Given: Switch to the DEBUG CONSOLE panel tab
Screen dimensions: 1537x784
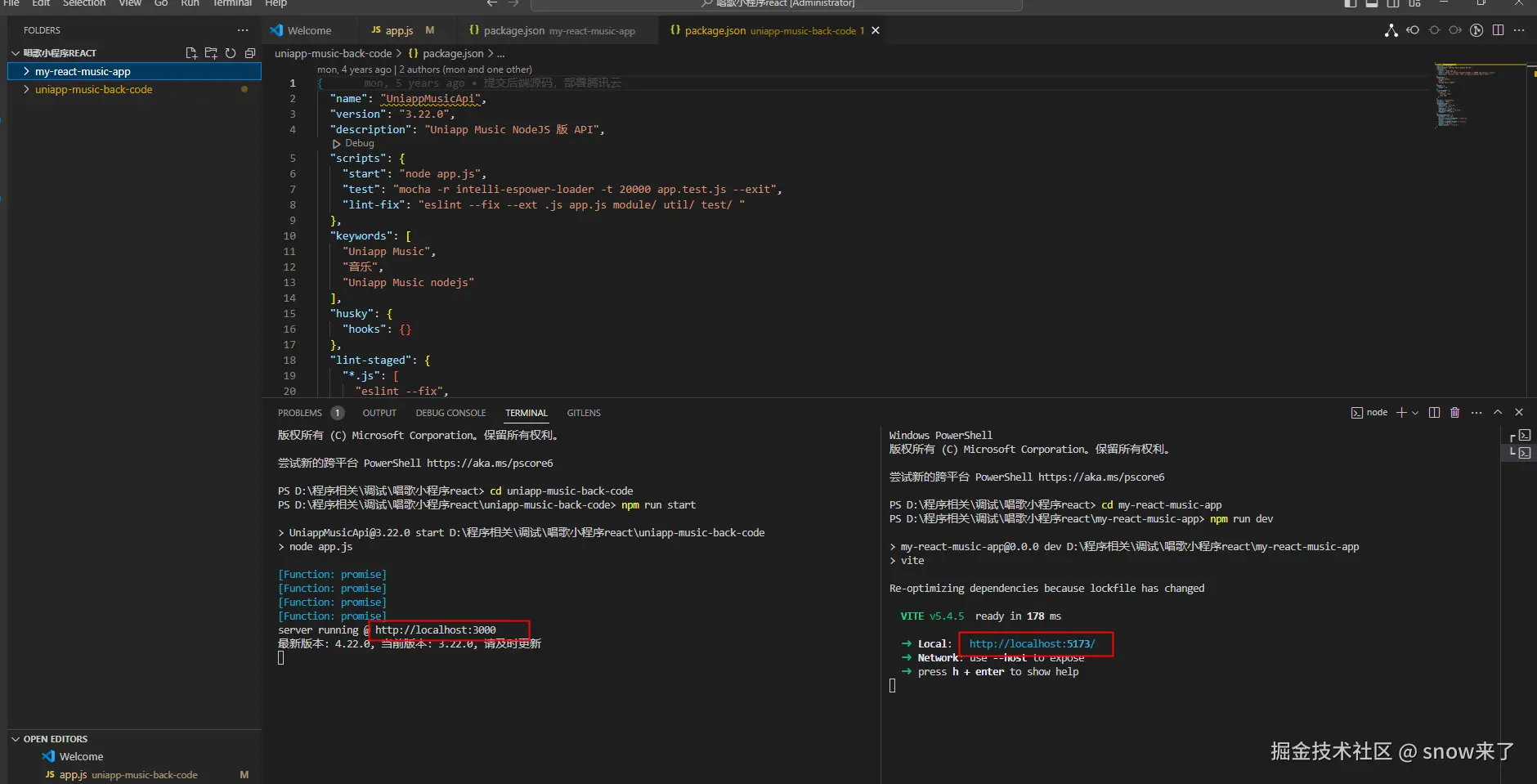Looking at the screenshot, I should point(450,413).
